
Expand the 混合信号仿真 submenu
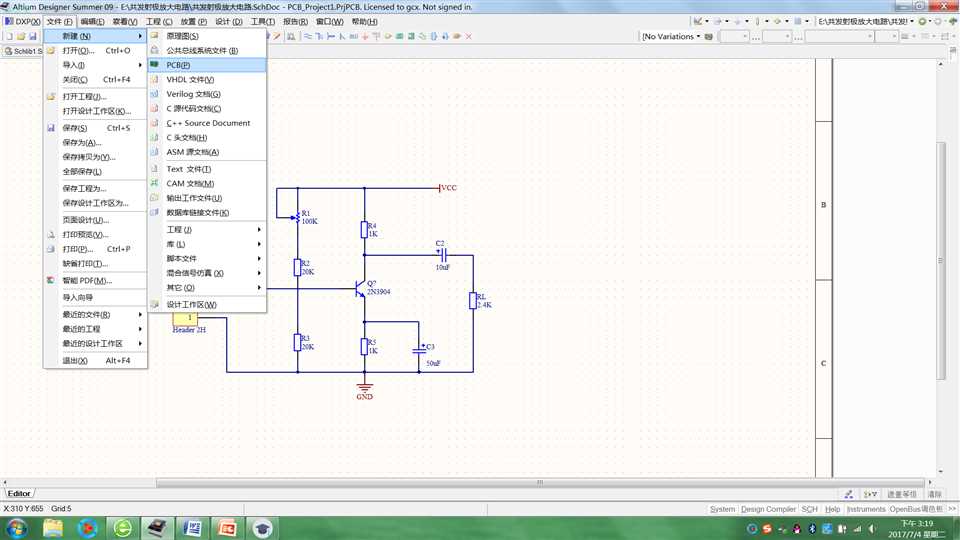point(207,273)
